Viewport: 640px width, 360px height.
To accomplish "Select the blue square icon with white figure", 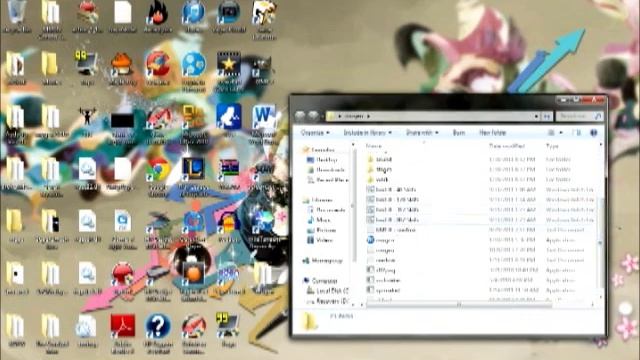I will [x=229, y=119].
